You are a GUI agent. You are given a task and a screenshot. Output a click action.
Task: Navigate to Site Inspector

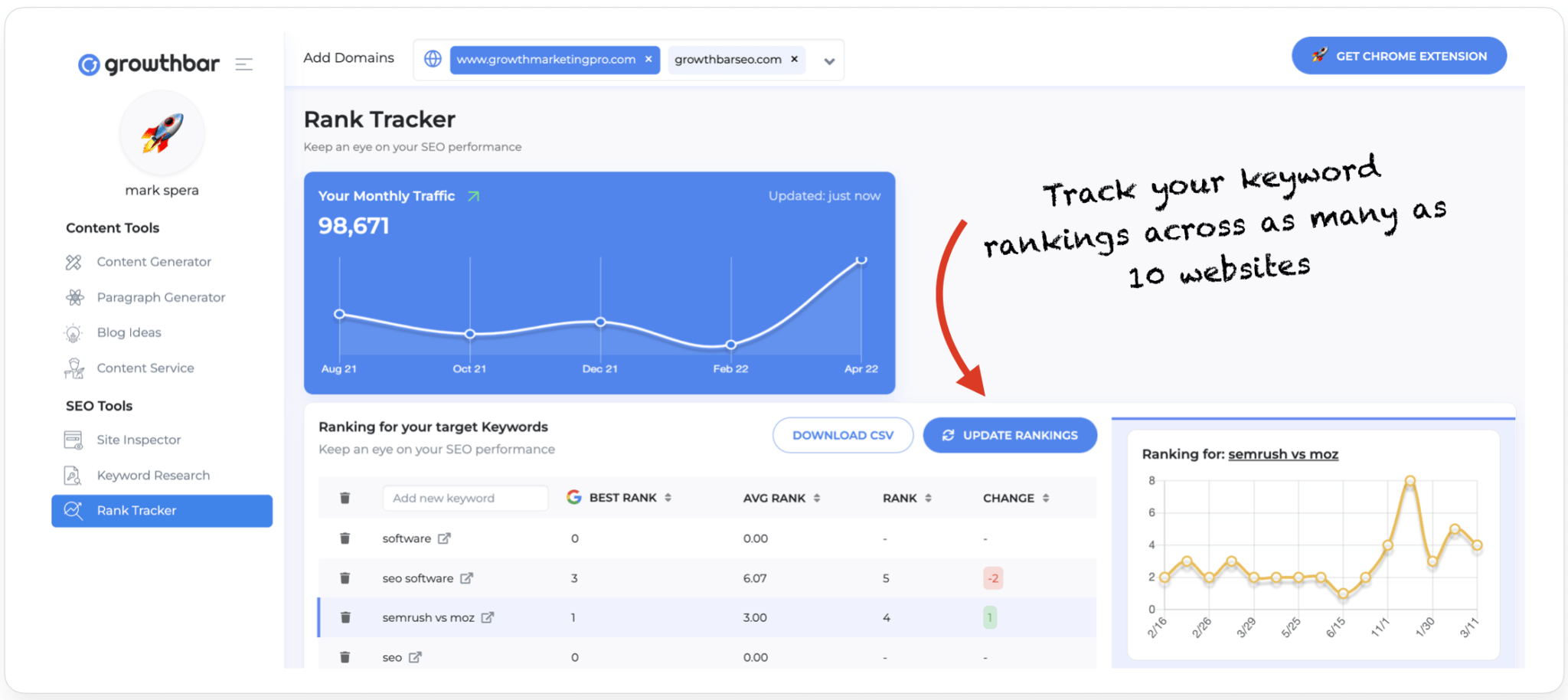coord(139,440)
